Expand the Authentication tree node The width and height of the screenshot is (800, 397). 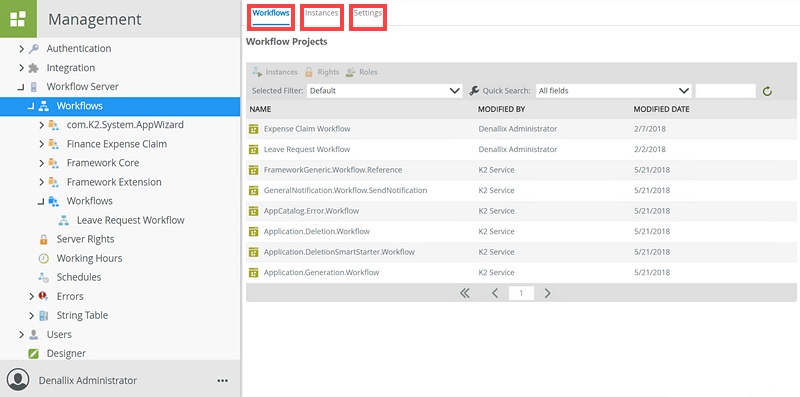[21, 49]
